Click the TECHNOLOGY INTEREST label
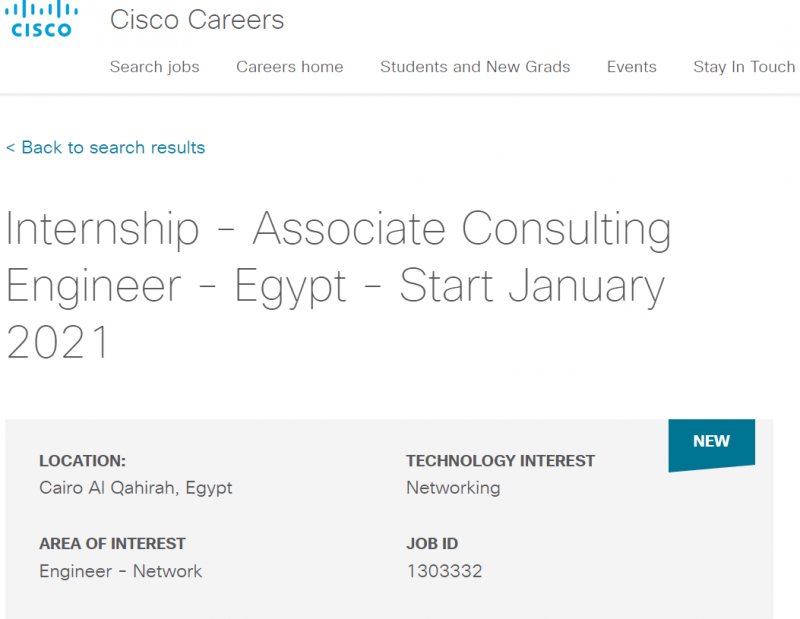The width and height of the screenshot is (800, 619). pyautogui.click(x=500, y=461)
